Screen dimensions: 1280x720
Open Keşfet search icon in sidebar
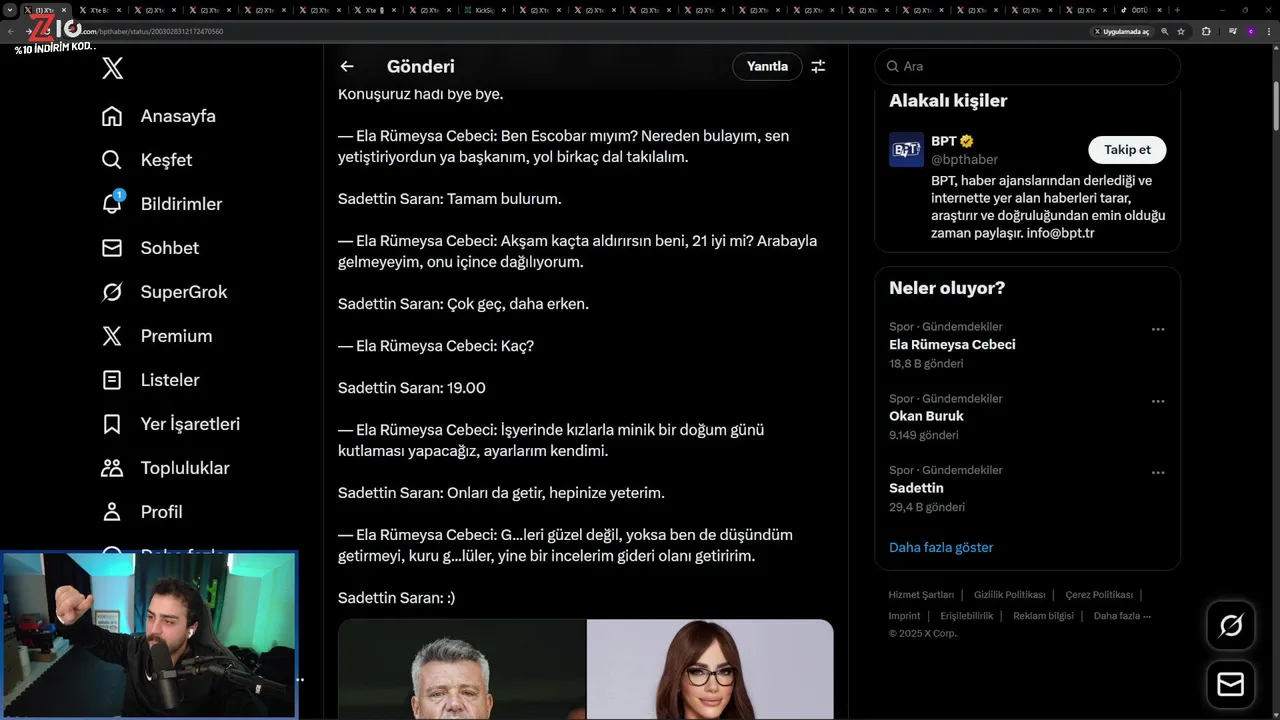tap(112, 160)
